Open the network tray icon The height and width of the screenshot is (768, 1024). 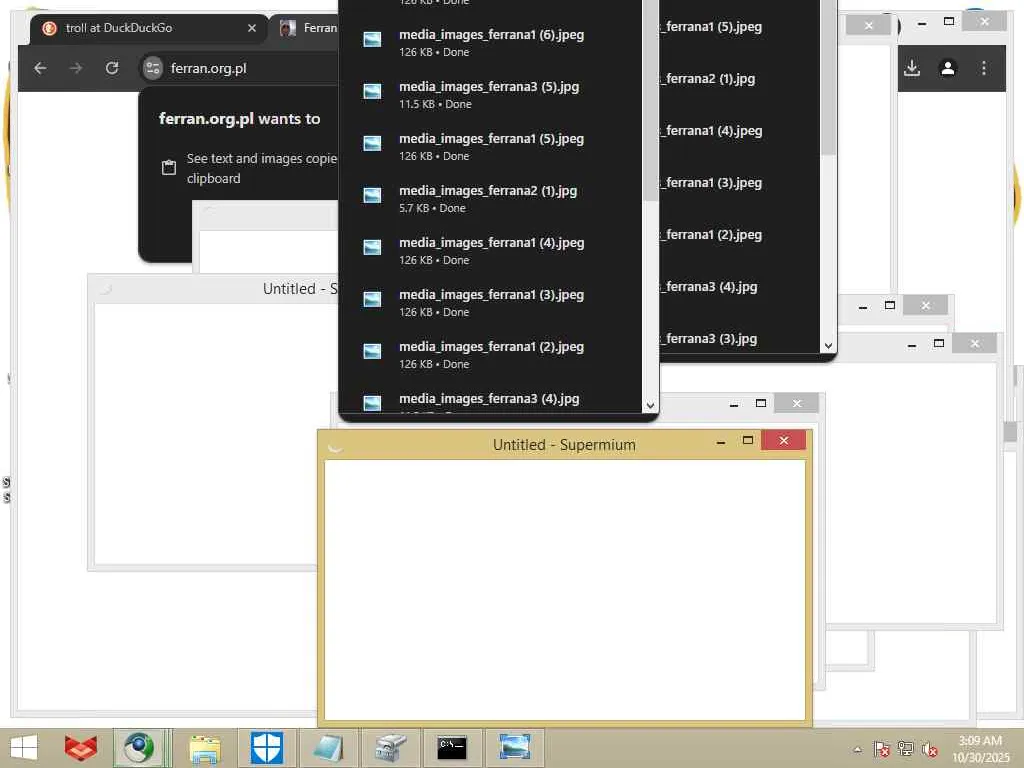[x=905, y=748]
